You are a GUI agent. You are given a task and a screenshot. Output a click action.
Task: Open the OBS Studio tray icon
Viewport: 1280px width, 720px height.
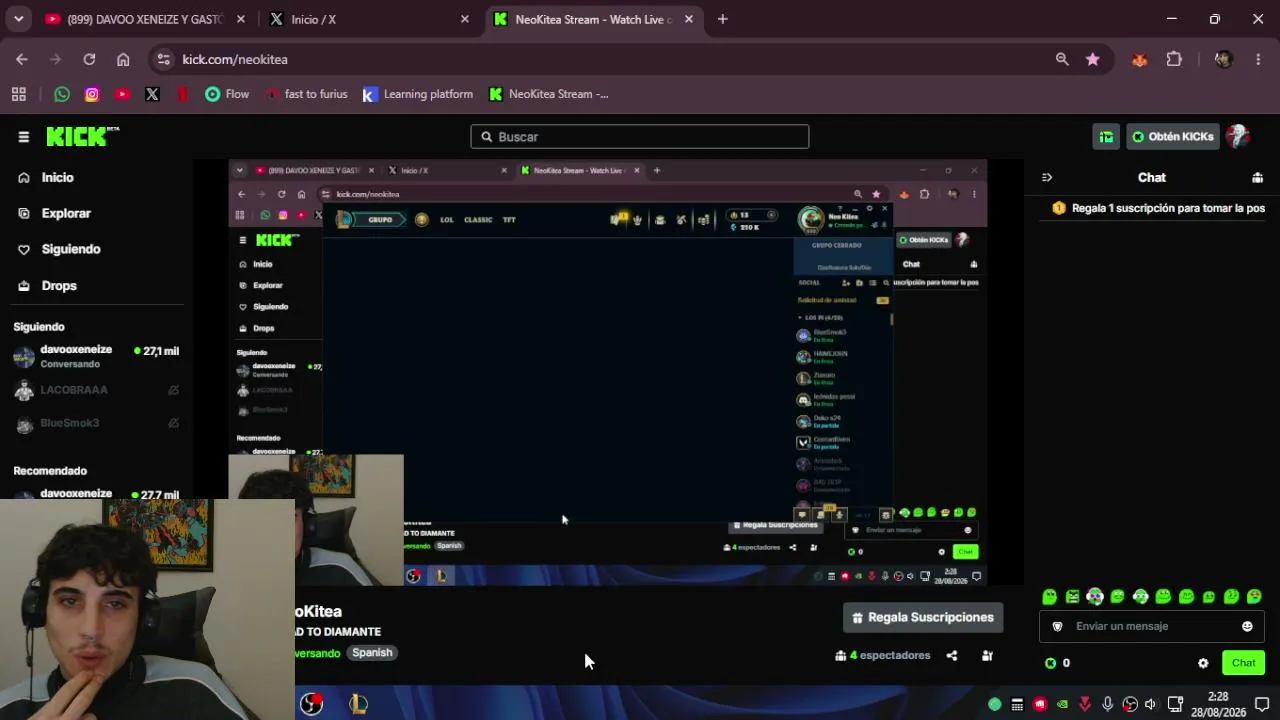tap(1129, 704)
